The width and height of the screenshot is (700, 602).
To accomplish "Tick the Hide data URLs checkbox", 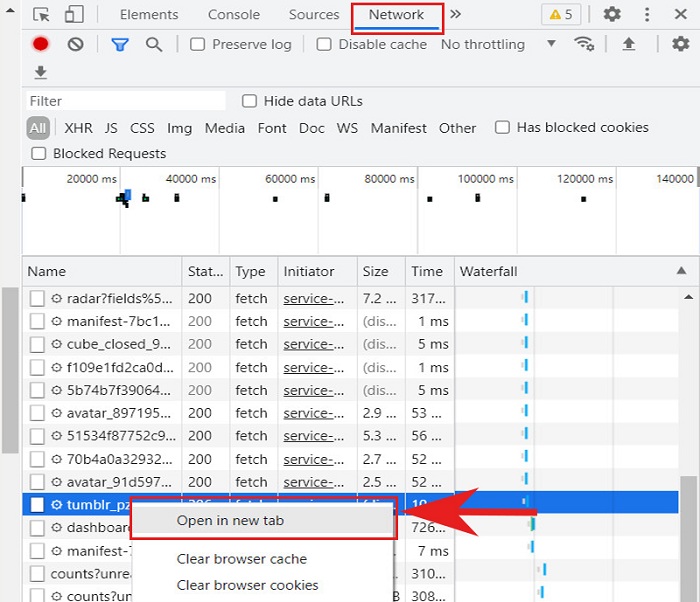I will [250, 101].
